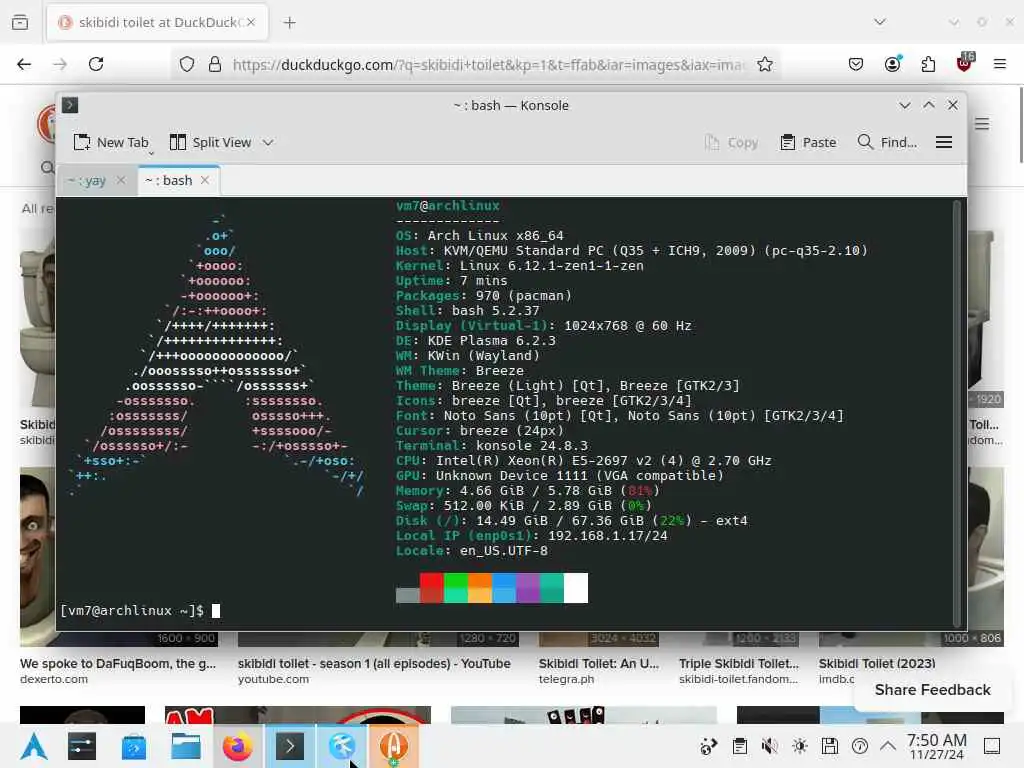Open Firefox application menu
This screenshot has width=1024, height=768.
(1000, 64)
